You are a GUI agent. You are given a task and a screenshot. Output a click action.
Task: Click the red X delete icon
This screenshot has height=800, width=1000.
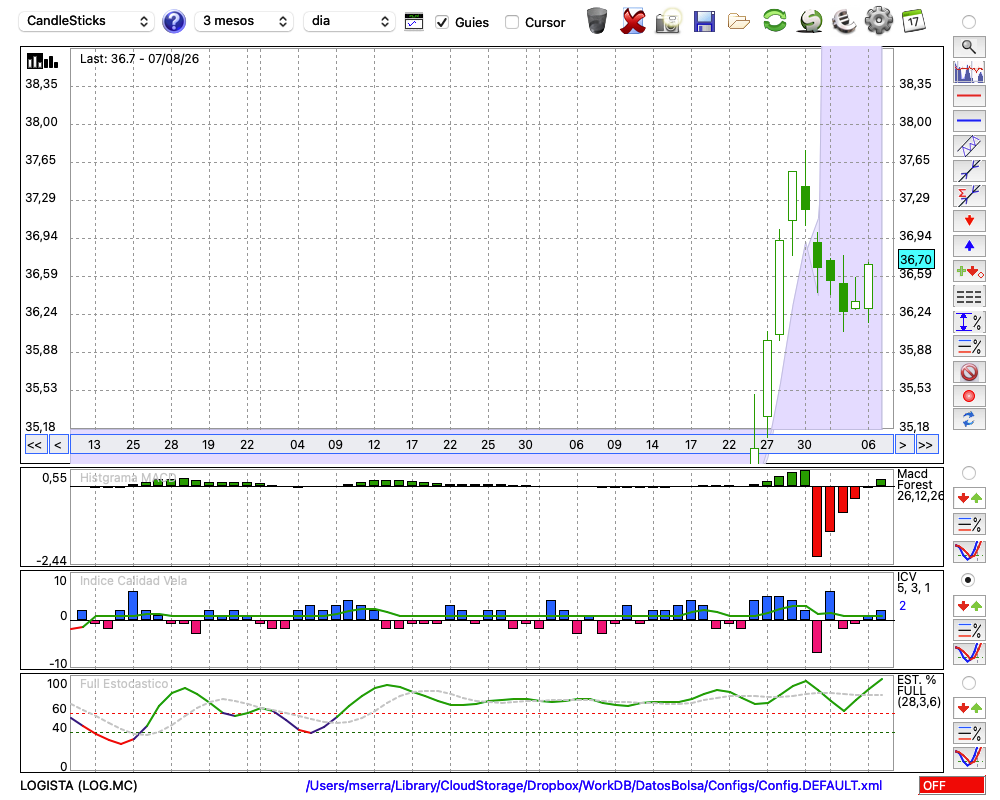[x=633, y=21]
